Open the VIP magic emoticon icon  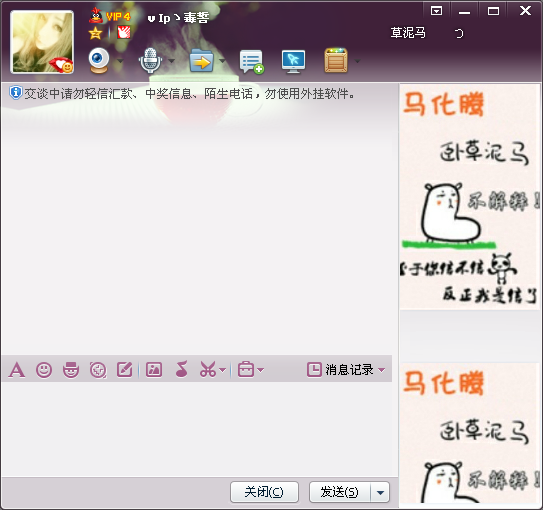[x=71, y=370]
